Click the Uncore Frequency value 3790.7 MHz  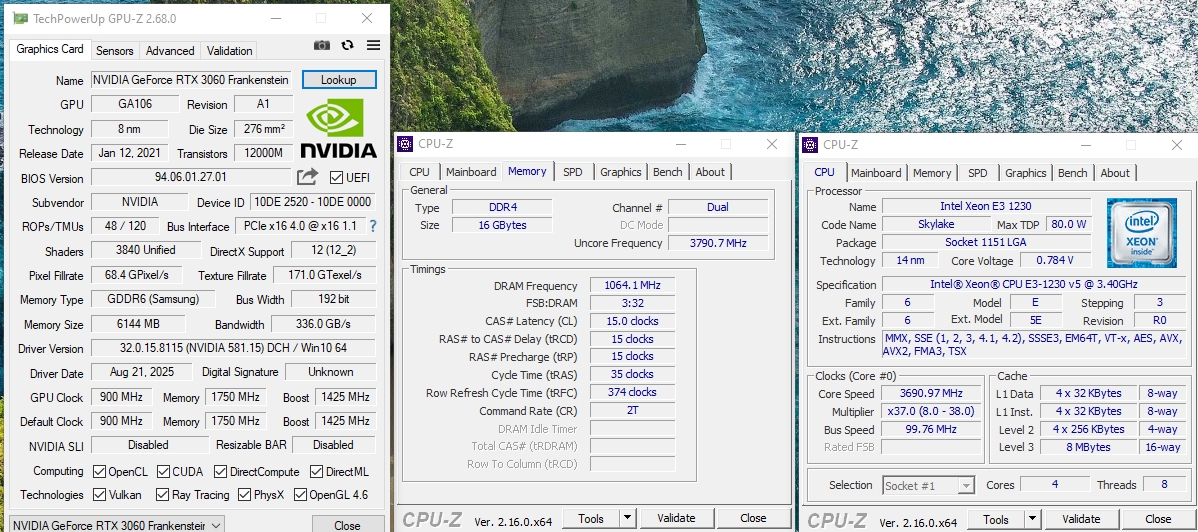click(718, 243)
